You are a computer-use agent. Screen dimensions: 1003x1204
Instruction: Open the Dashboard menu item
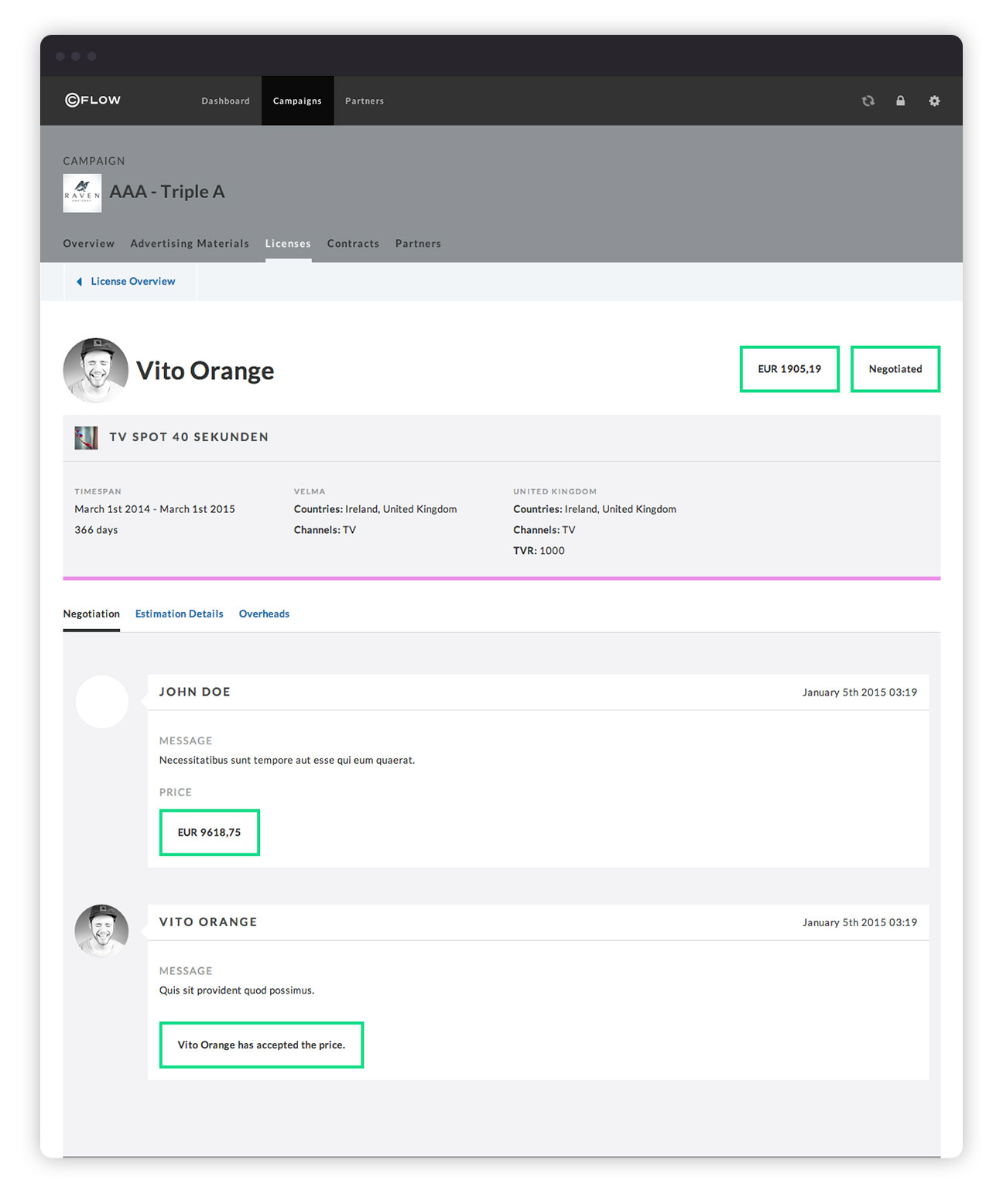tap(225, 101)
